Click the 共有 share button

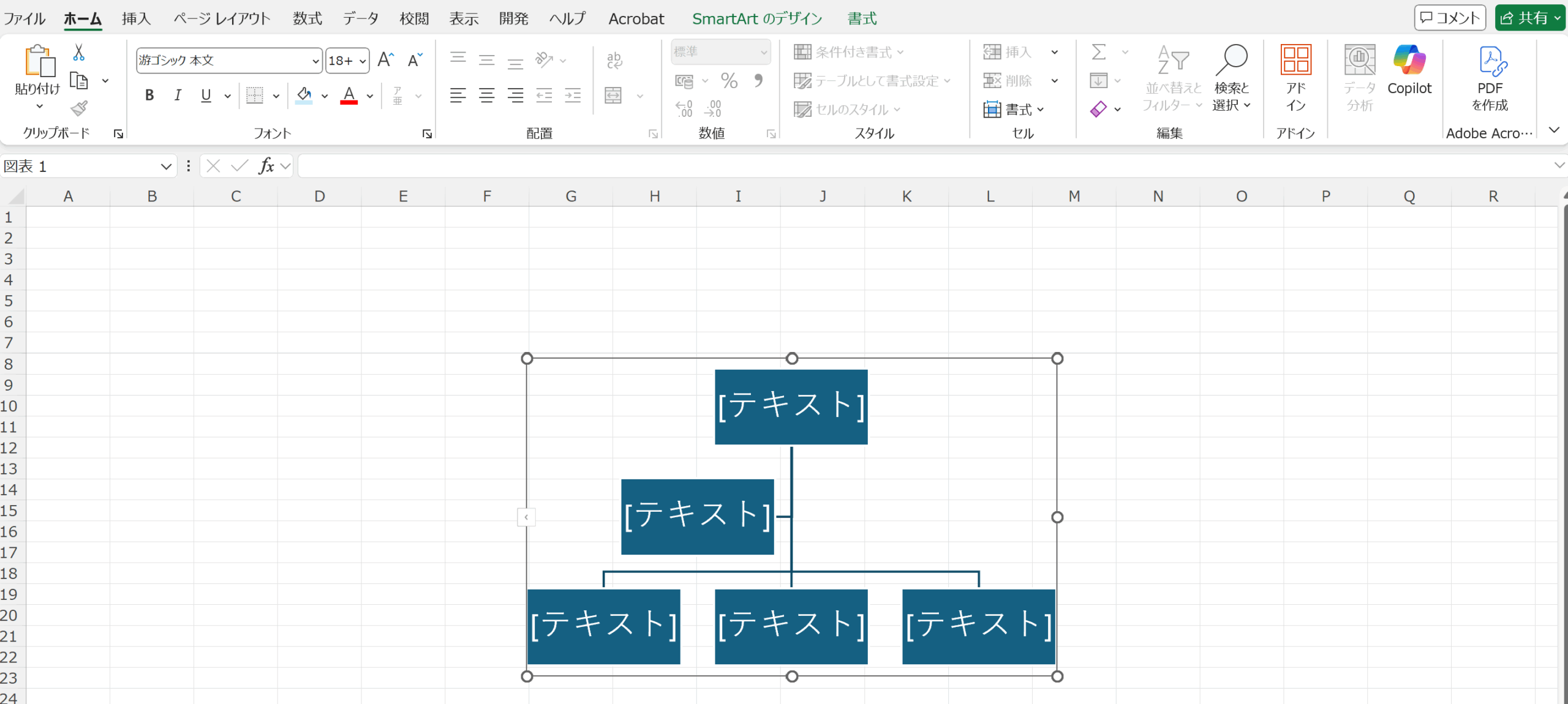pyautogui.click(x=1529, y=18)
